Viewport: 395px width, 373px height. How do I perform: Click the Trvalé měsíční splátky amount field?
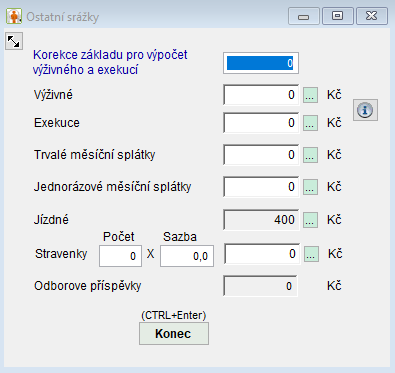(261, 155)
